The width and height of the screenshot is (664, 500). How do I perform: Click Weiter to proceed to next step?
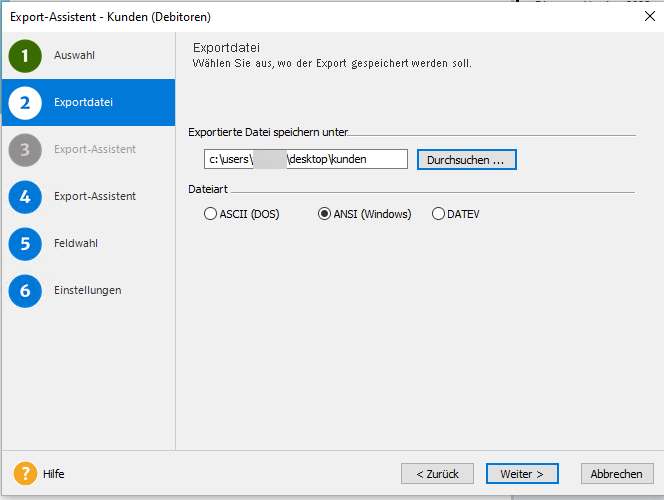coord(522,474)
